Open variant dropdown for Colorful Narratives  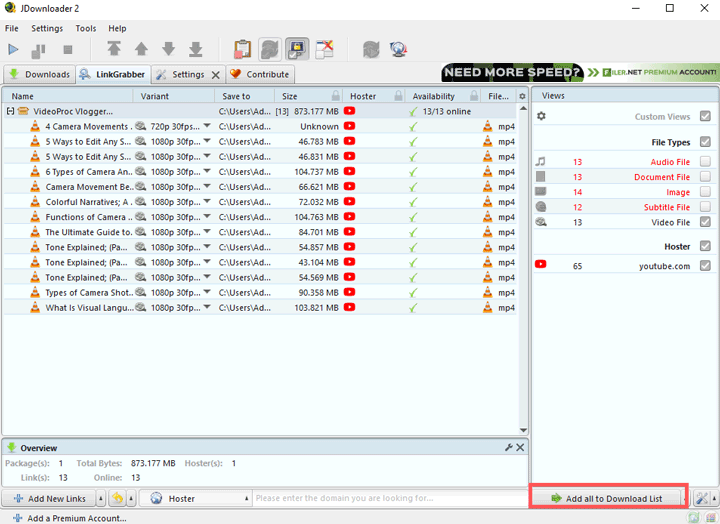207,201
